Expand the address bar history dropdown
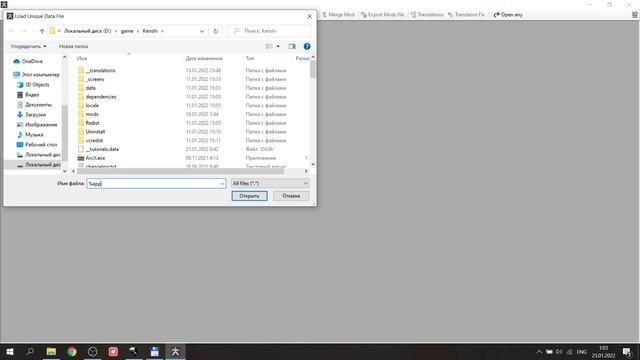 pos(202,31)
